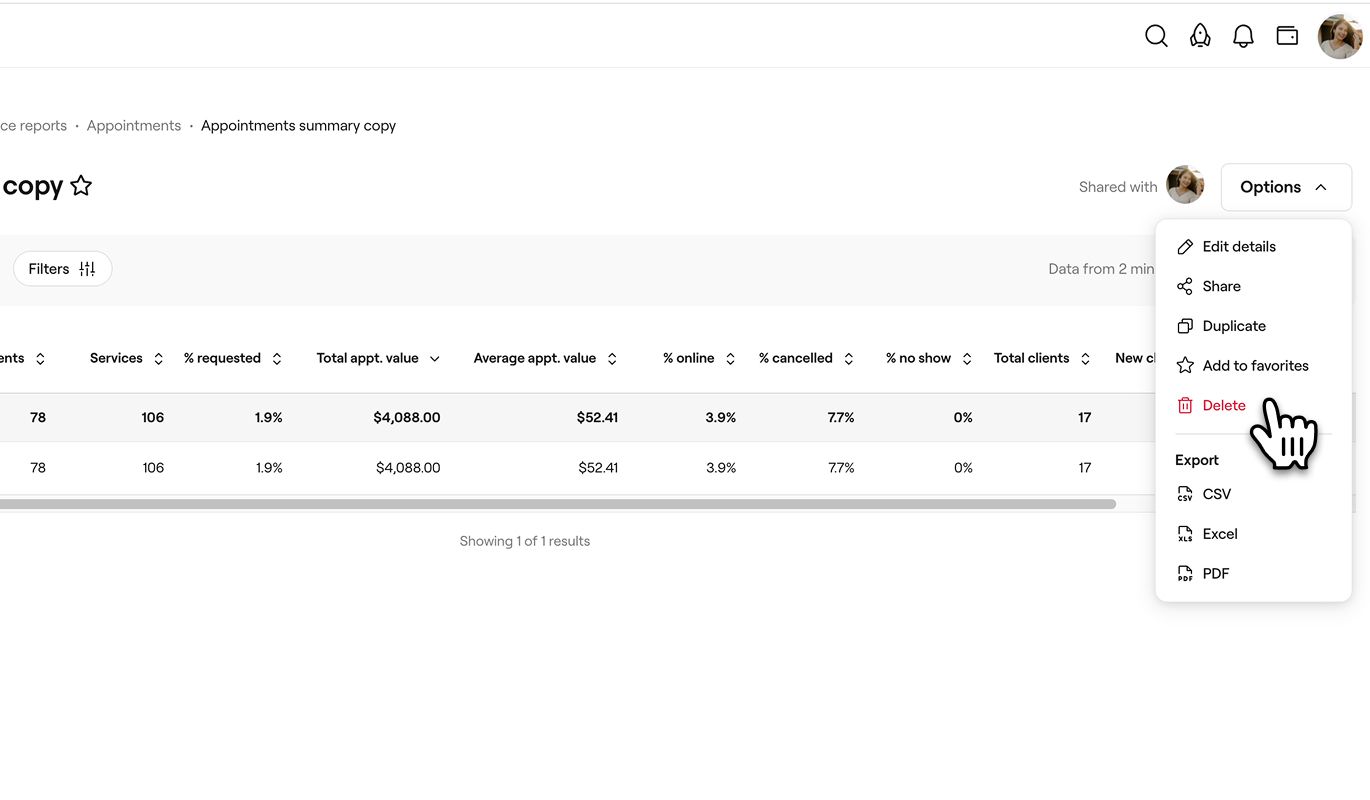Open the Filters button
This screenshot has width=1370, height=800.
click(62, 269)
